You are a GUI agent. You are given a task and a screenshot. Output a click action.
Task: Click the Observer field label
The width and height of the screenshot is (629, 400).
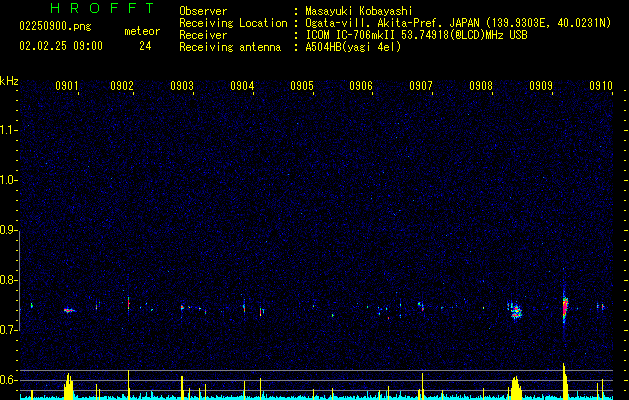pyautogui.click(x=203, y=11)
